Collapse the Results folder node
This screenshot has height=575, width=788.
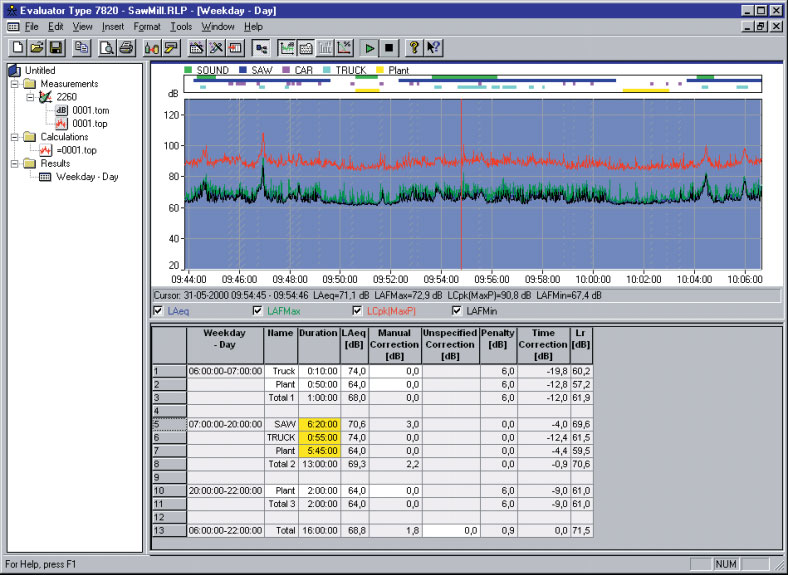point(15,163)
